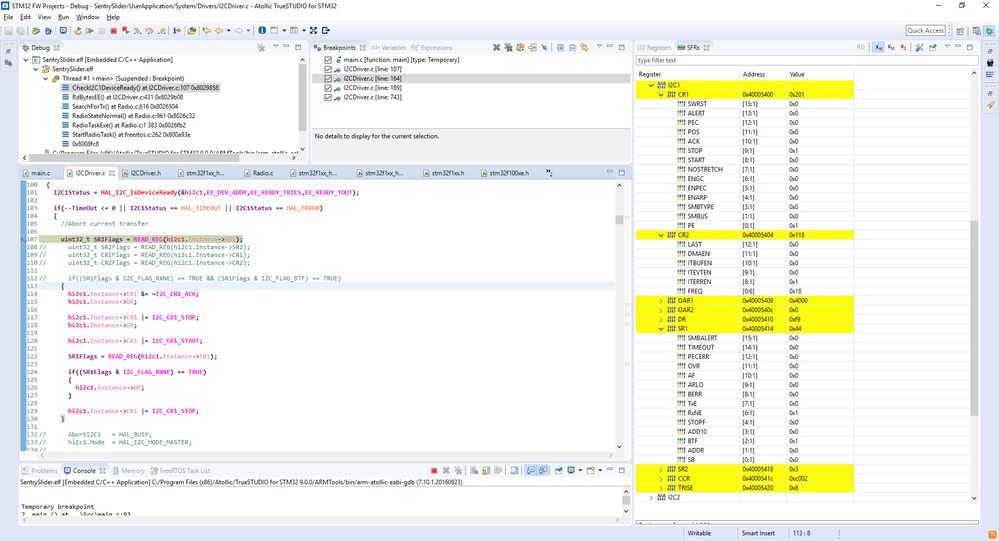Switch to the Variables tab
999x541 pixels.
tap(389, 48)
